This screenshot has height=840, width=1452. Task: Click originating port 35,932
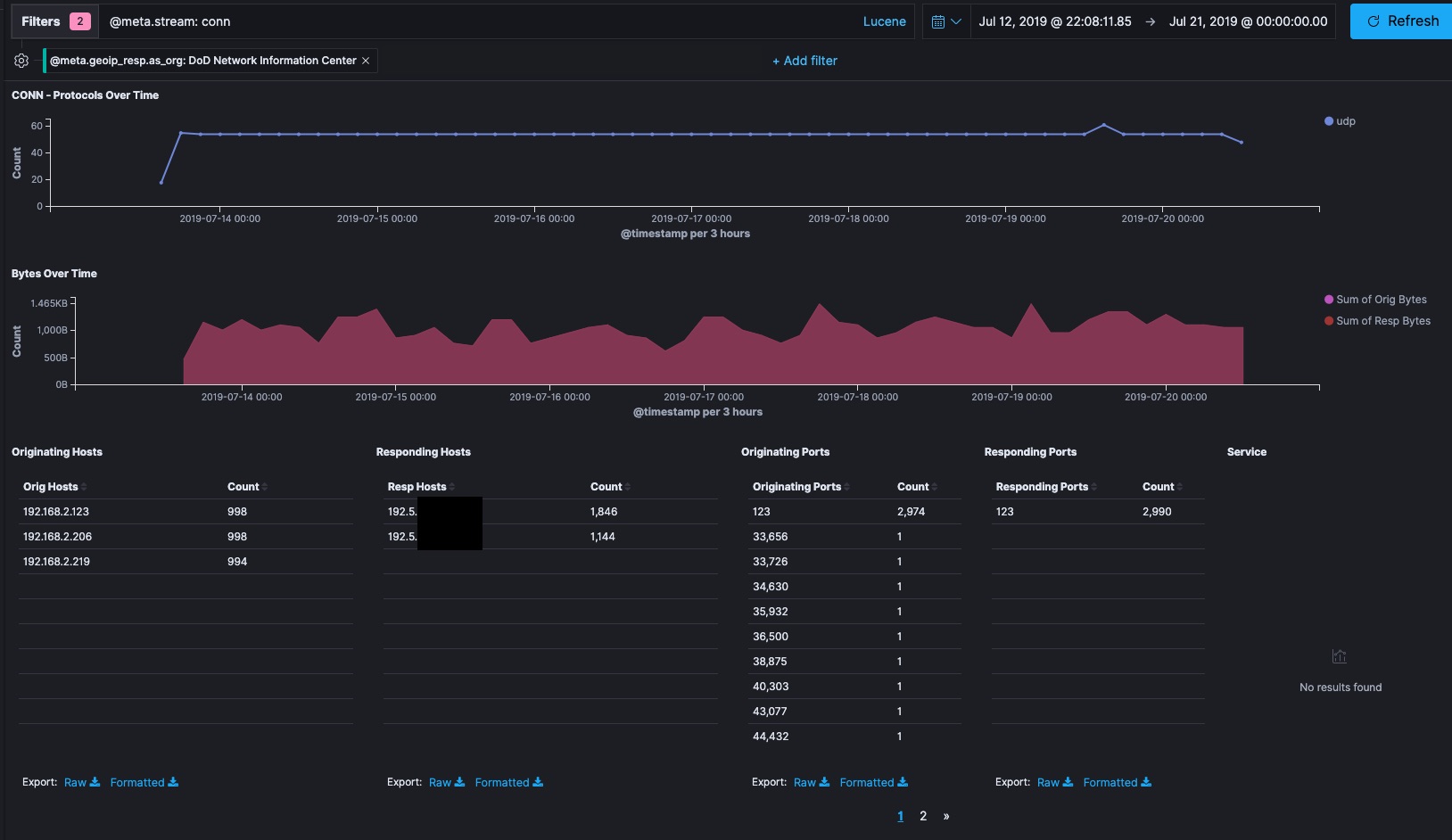pos(771,612)
